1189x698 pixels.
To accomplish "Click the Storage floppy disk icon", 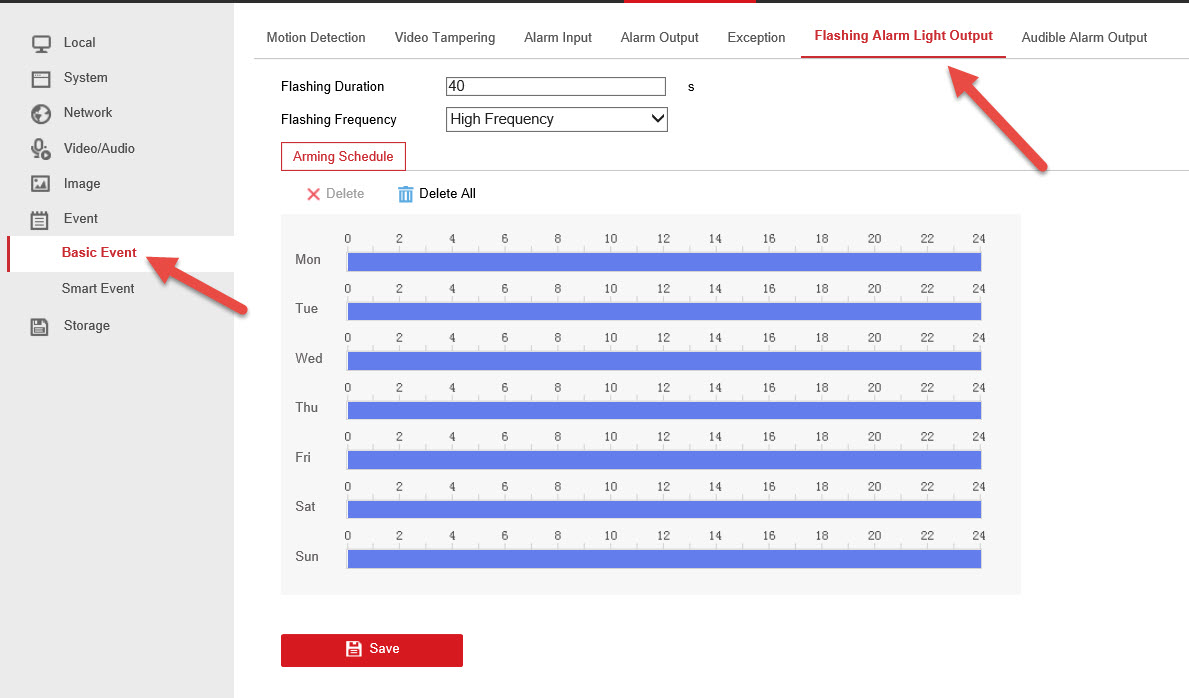I will coord(41,326).
